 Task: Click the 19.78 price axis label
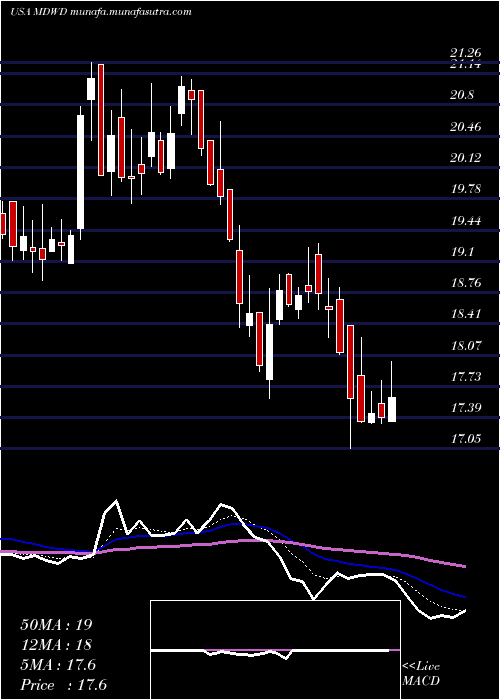pos(466,189)
